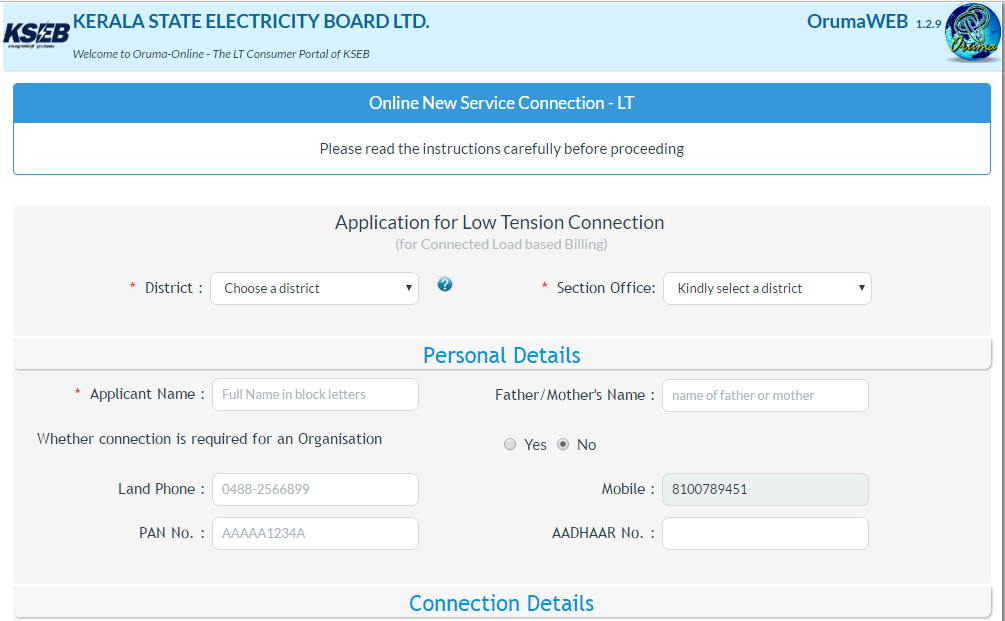Click the Land Phone input field
Viewport: 1005px width, 621px height.
[x=315, y=489]
